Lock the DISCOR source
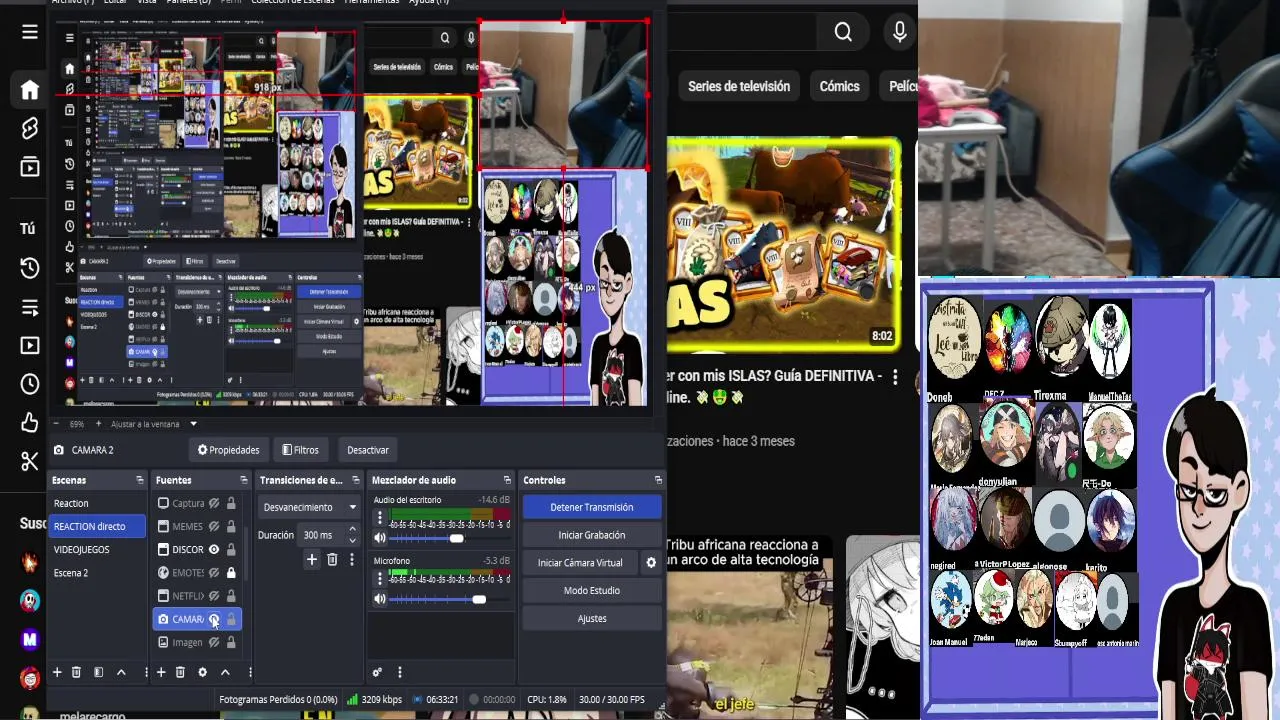The height and width of the screenshot is (720, 1280). coord(231,549)
